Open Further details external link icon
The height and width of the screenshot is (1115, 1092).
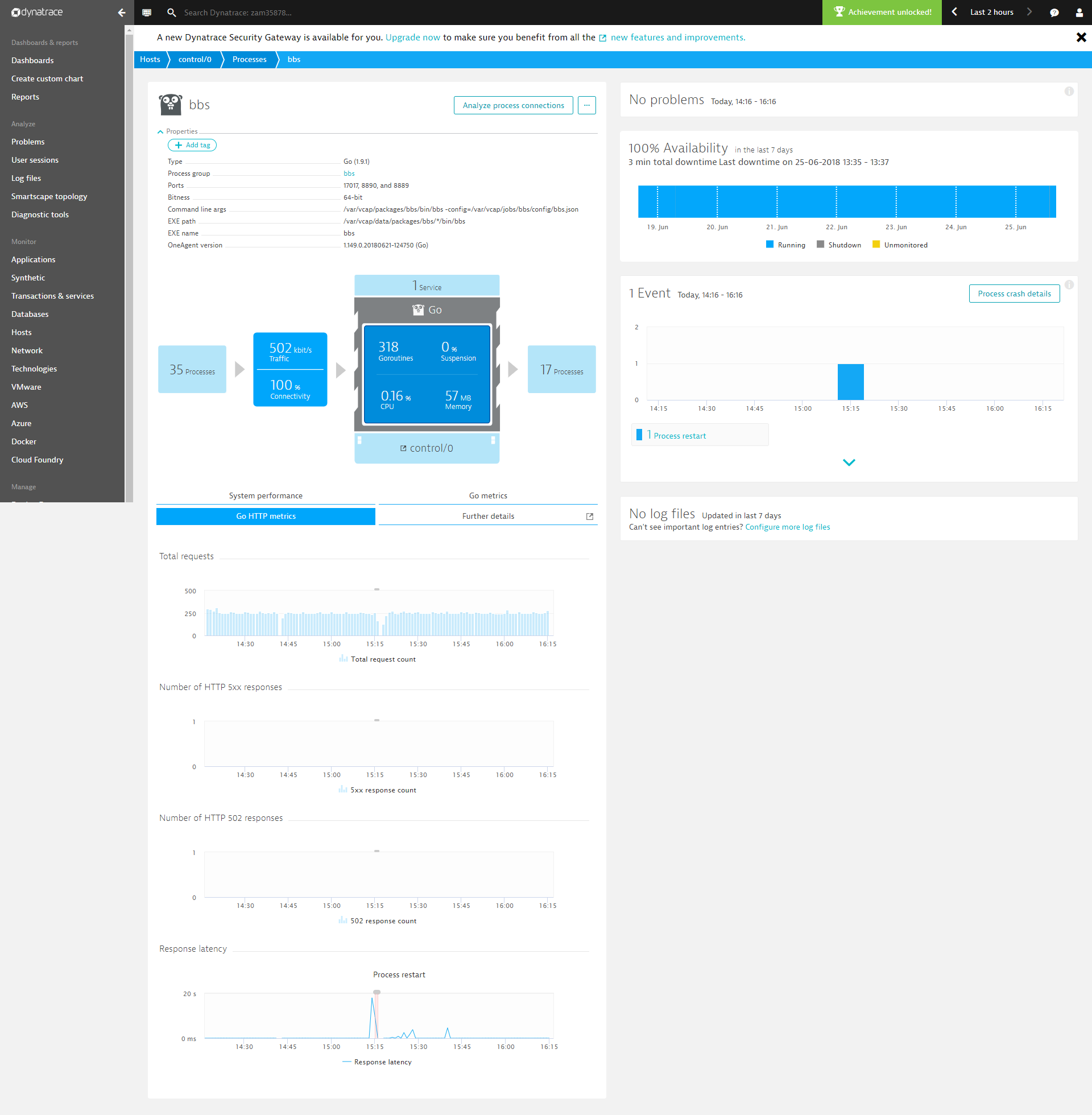point(590,516)
